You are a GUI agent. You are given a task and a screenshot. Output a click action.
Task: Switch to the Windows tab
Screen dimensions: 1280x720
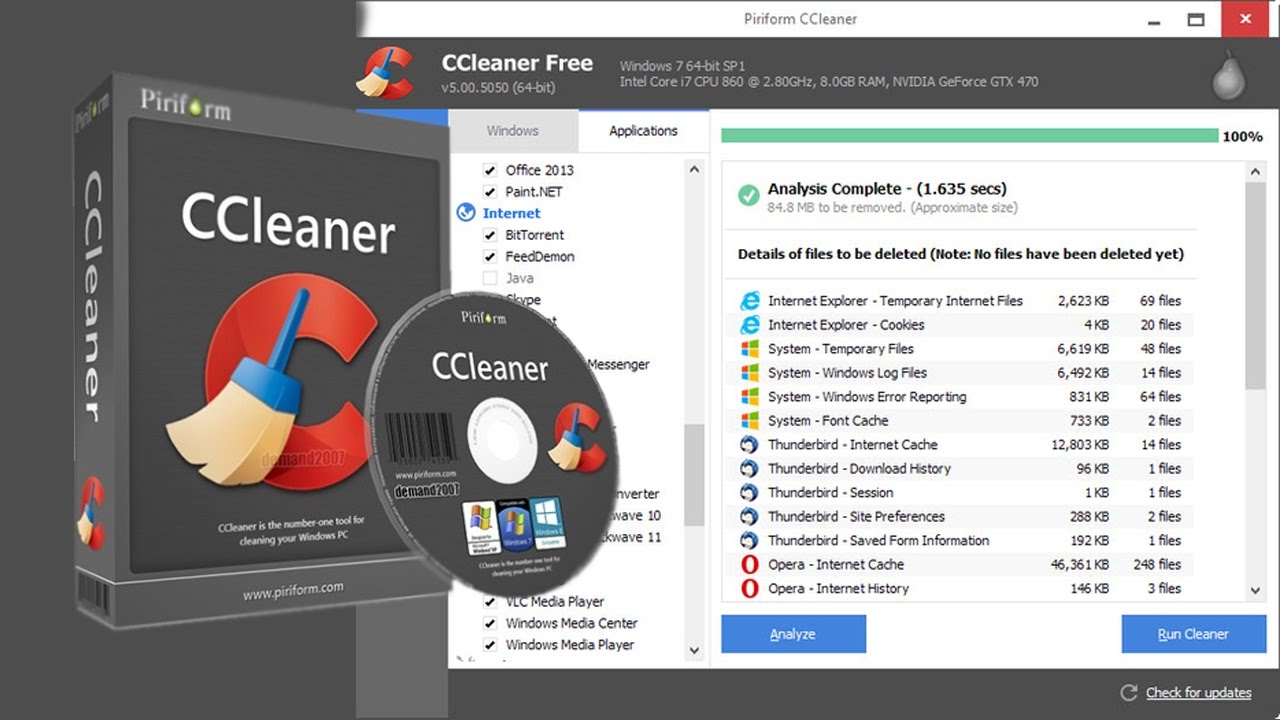click(x=513, y=131)
